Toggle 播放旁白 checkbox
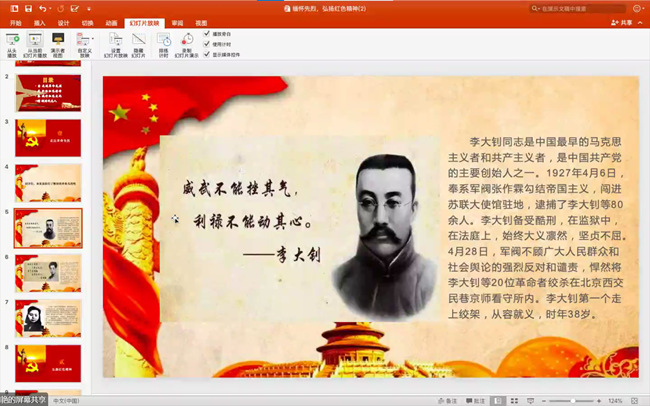650x406 pixels. (206, 34)
